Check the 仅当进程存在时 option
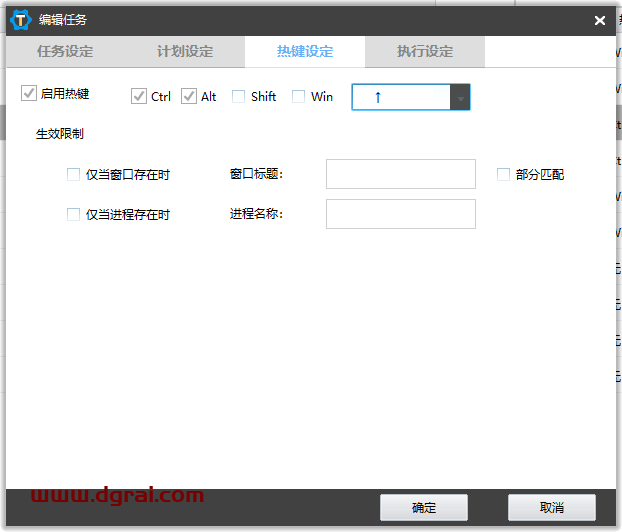The width and height of the screenshot is (622, 532). tap(73, 214)
